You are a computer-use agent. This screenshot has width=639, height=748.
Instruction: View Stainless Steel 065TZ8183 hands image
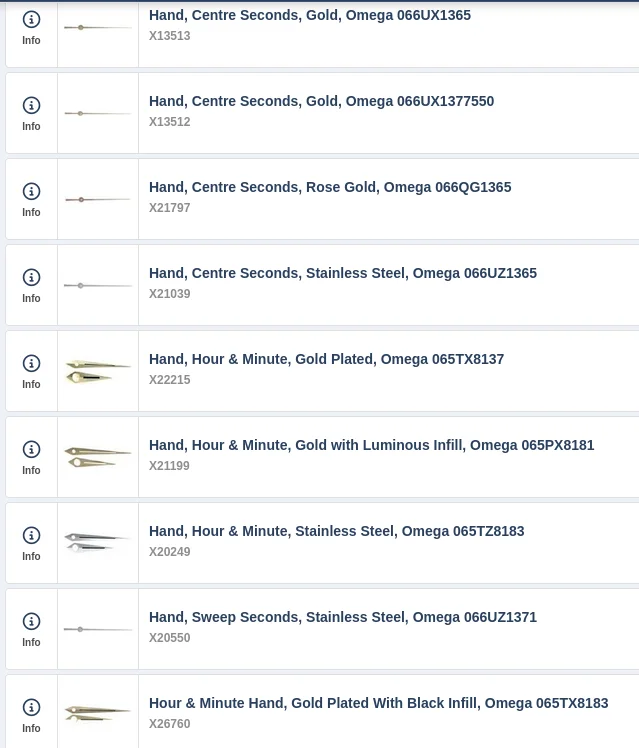(x=98, y=543)
